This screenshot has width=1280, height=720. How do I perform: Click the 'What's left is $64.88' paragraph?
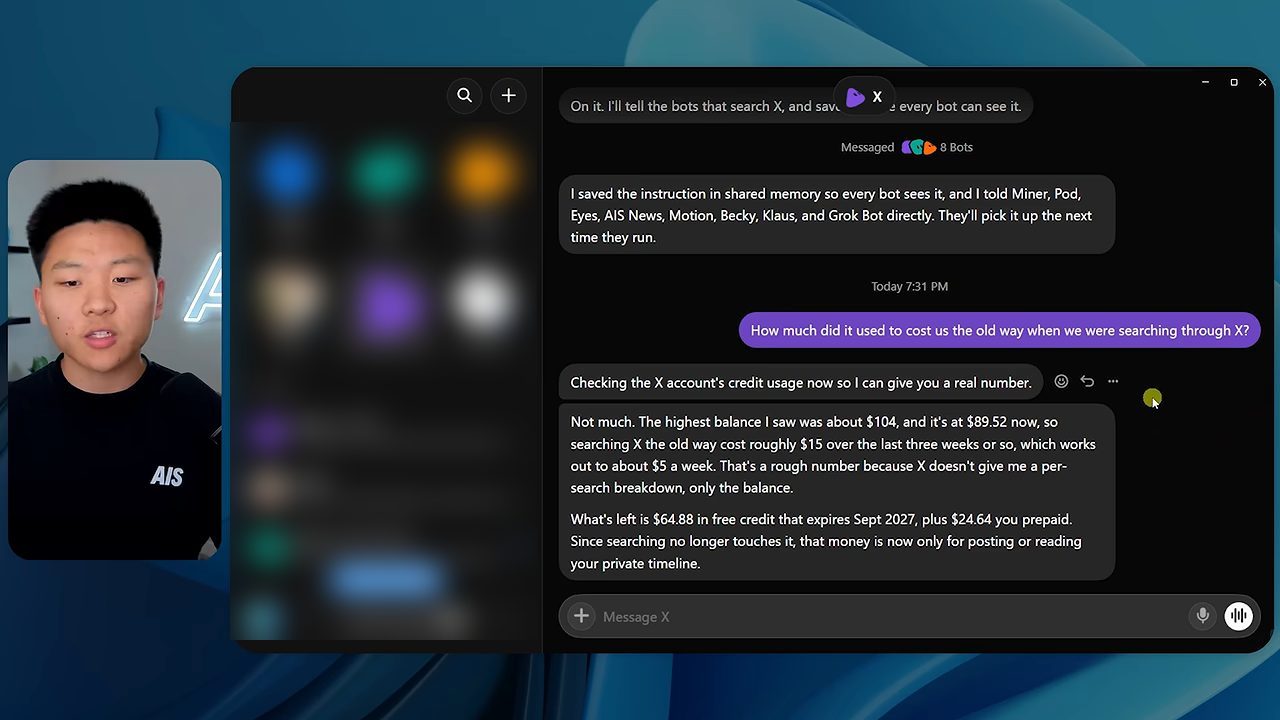pos(826,541)
